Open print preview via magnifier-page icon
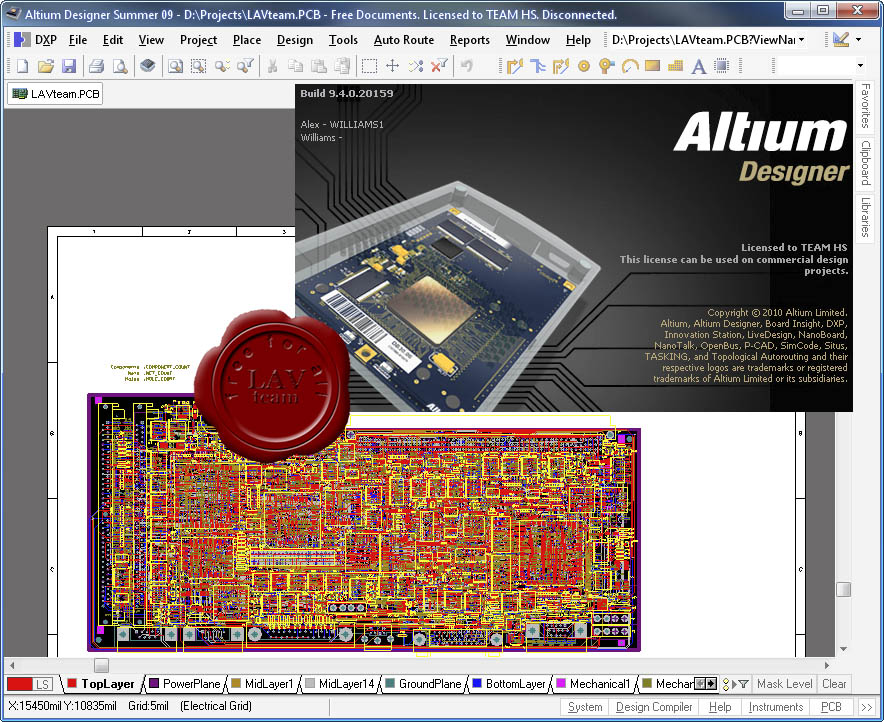This screenshot has width=884, height=722. tap(120, 67)
